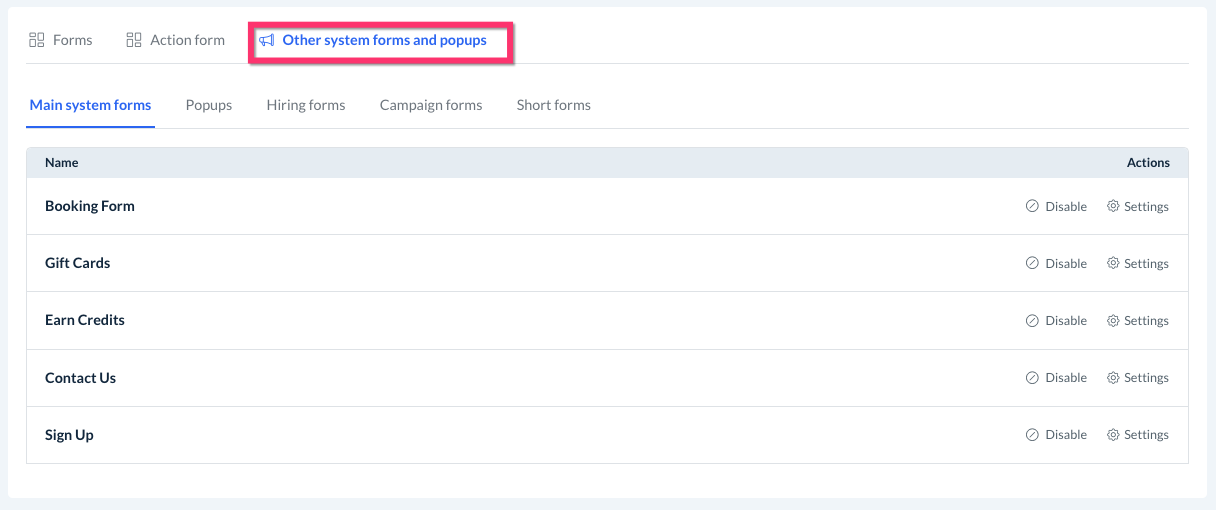Disable the Sign Up form
The height and width of the screenshot is (510, 1216).
coord(1065,435)
